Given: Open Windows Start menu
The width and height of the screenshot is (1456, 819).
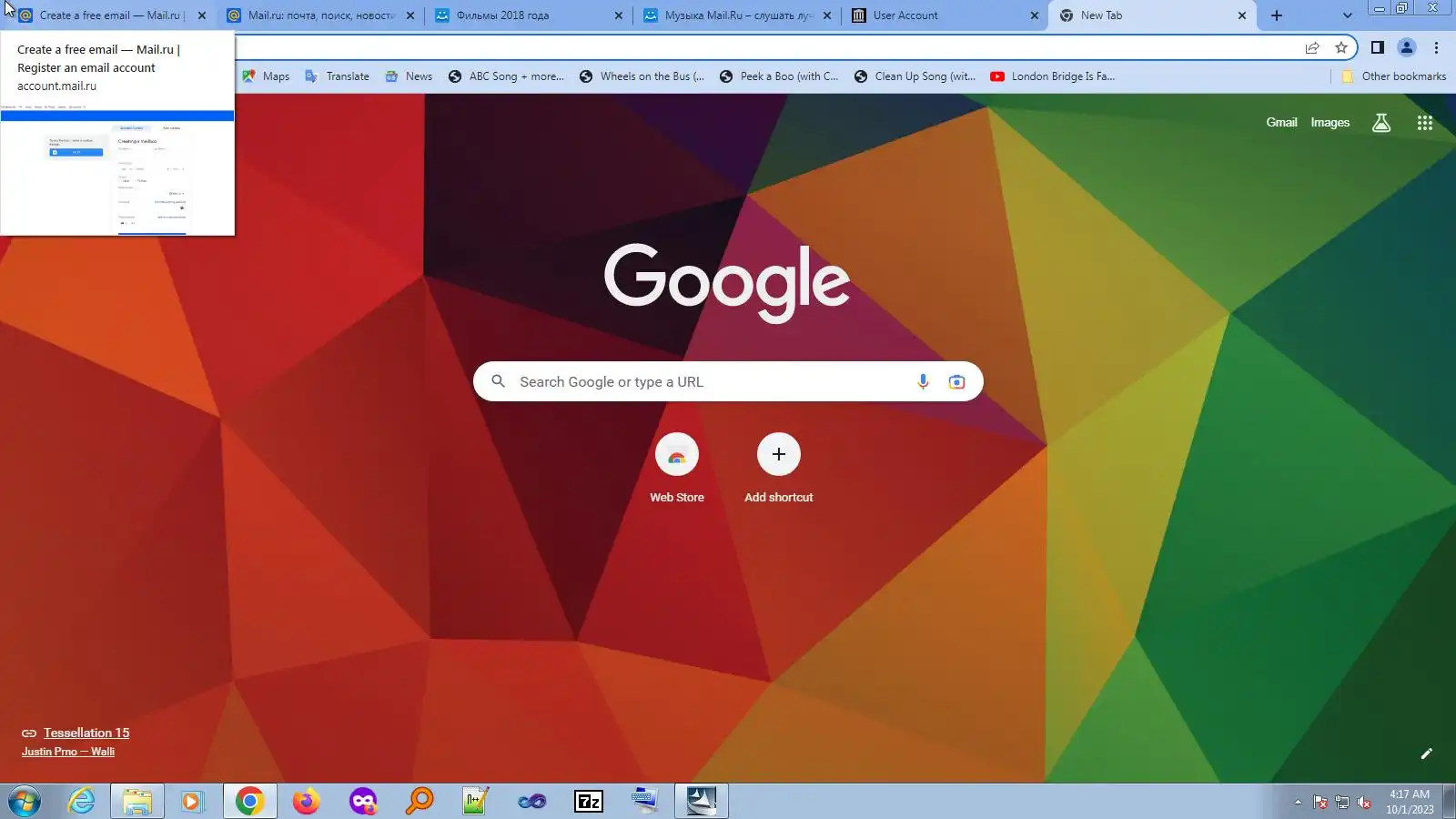Looking at the screenshot, I should (25, 802).
